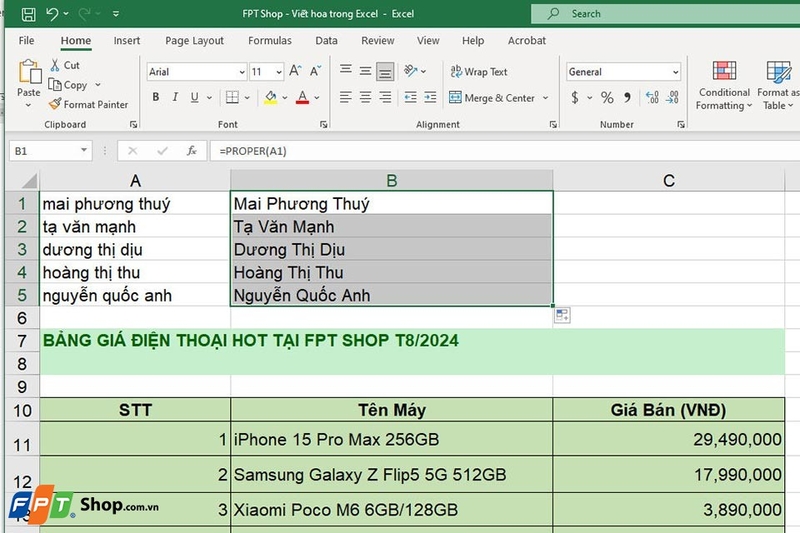Toggle Middle Align for cell text
800x533 pixels.
(365, 71)
